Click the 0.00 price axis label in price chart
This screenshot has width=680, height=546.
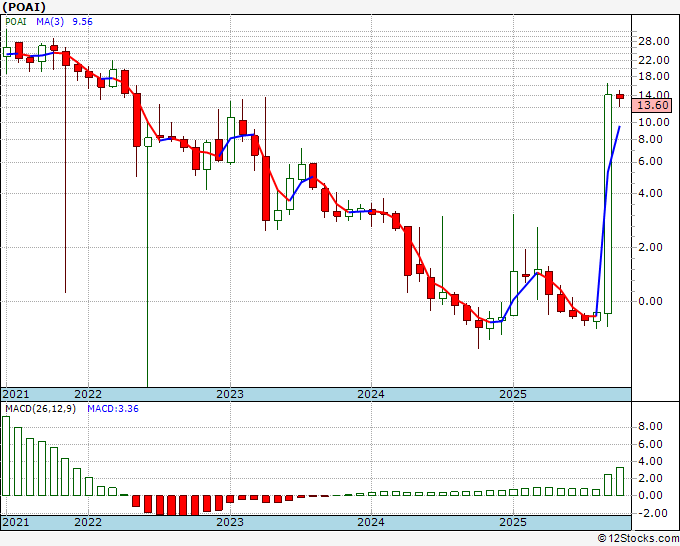point(651,301)
